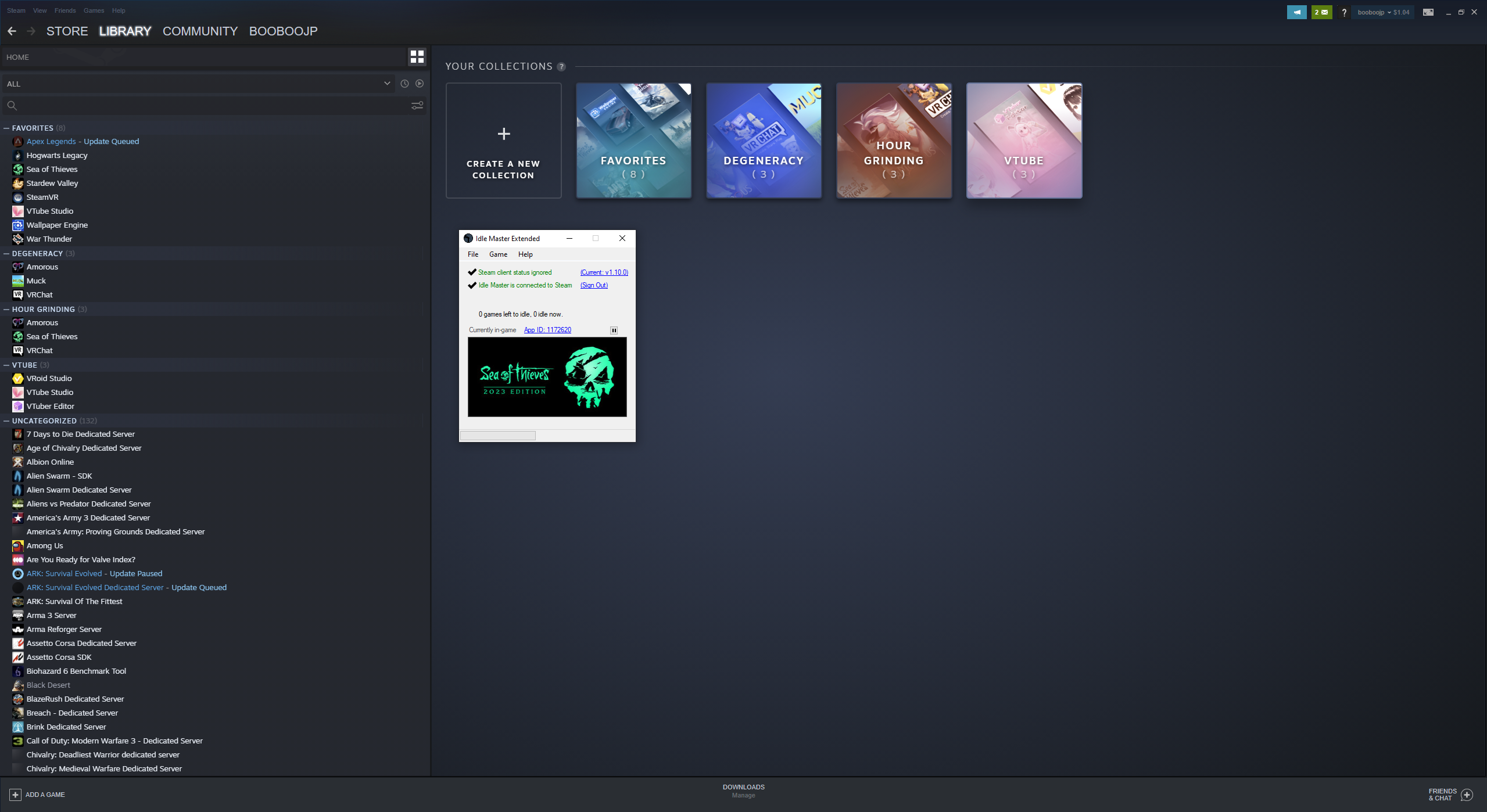Collapse the UNCATEGORIZED games section
Image resolution: width=1487 pixels, height=812 pixels.
click(x=6, y=421)
